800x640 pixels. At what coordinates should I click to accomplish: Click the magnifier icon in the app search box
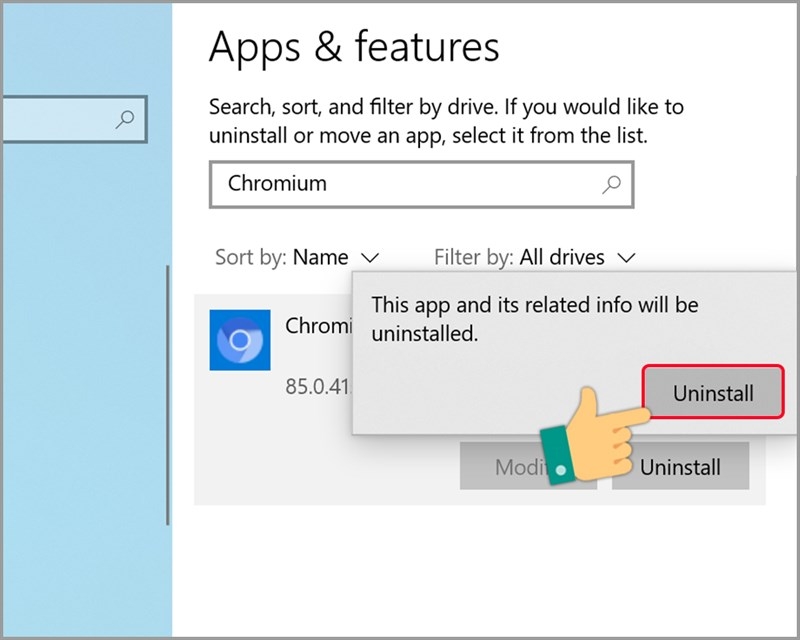click(610, 184)
